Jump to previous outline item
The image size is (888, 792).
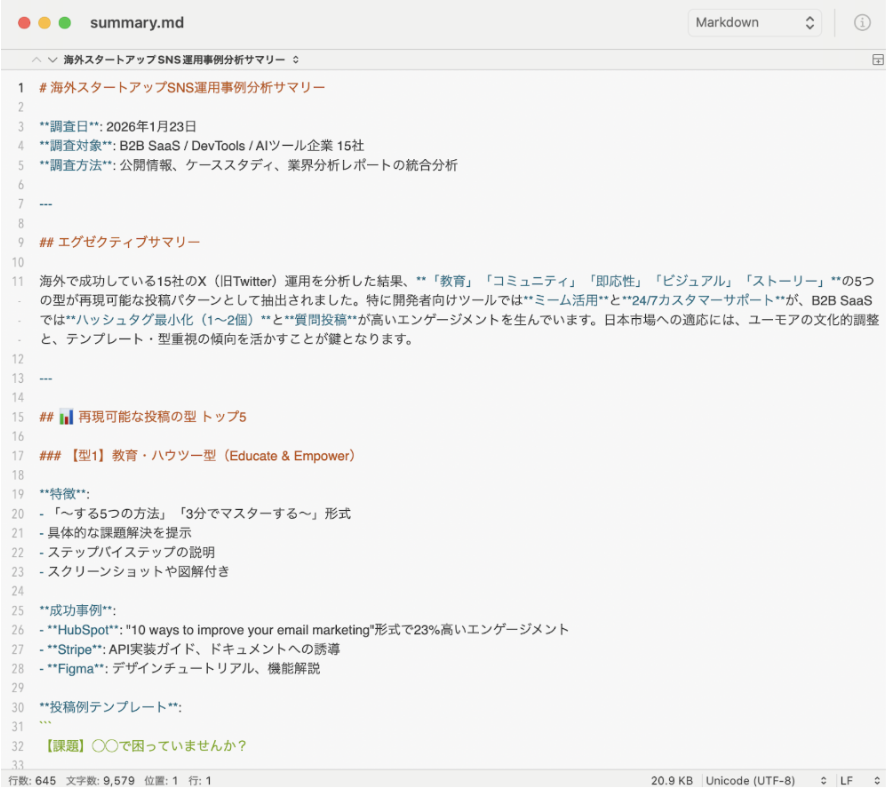37,60
